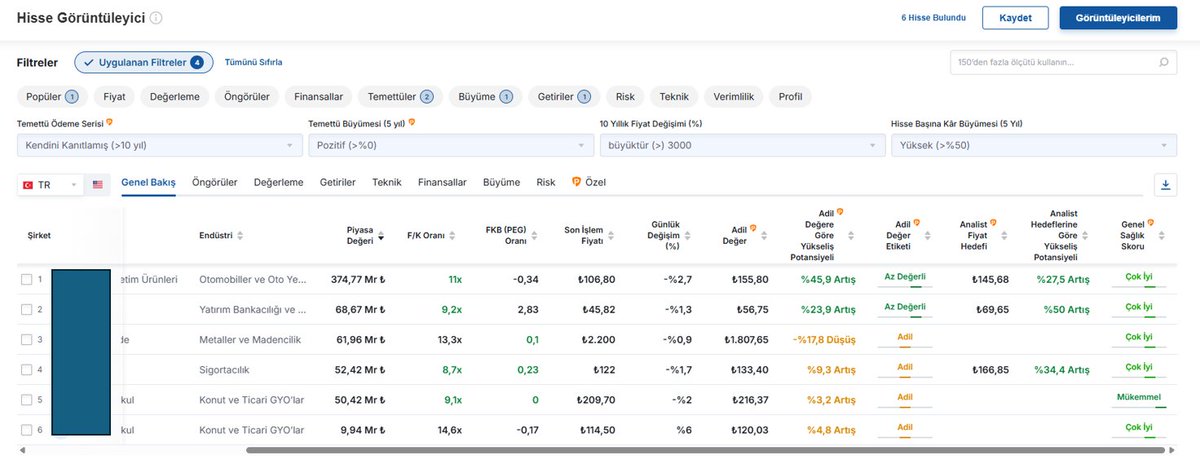The height and width of the screenshot is (460, 1200).
Task: Sort by Piyasa Değeri column arrow
Action: [x=381, y=236]
